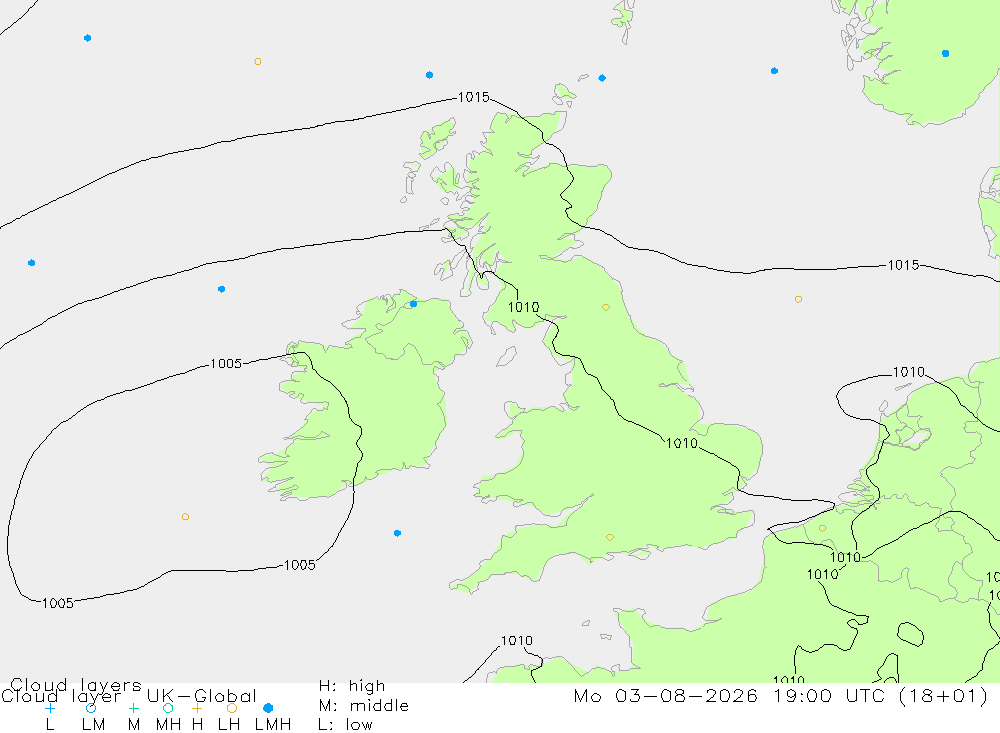
Task: Click the 1005 label south of Ireland
Action: pos(300,565)
